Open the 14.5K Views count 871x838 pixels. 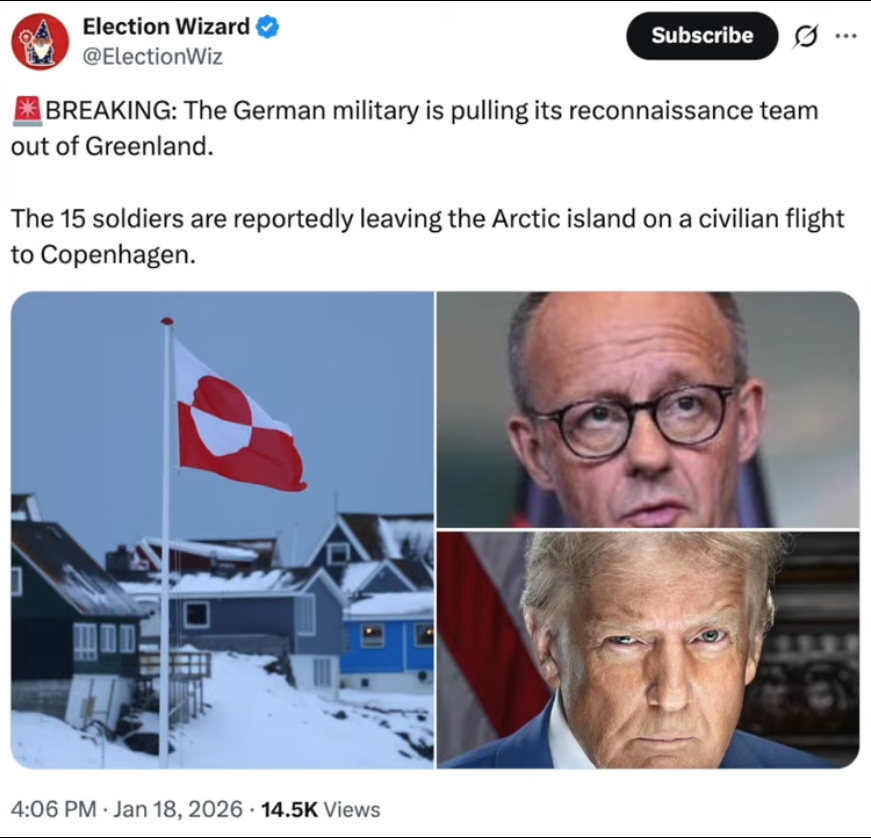point(321,809)
